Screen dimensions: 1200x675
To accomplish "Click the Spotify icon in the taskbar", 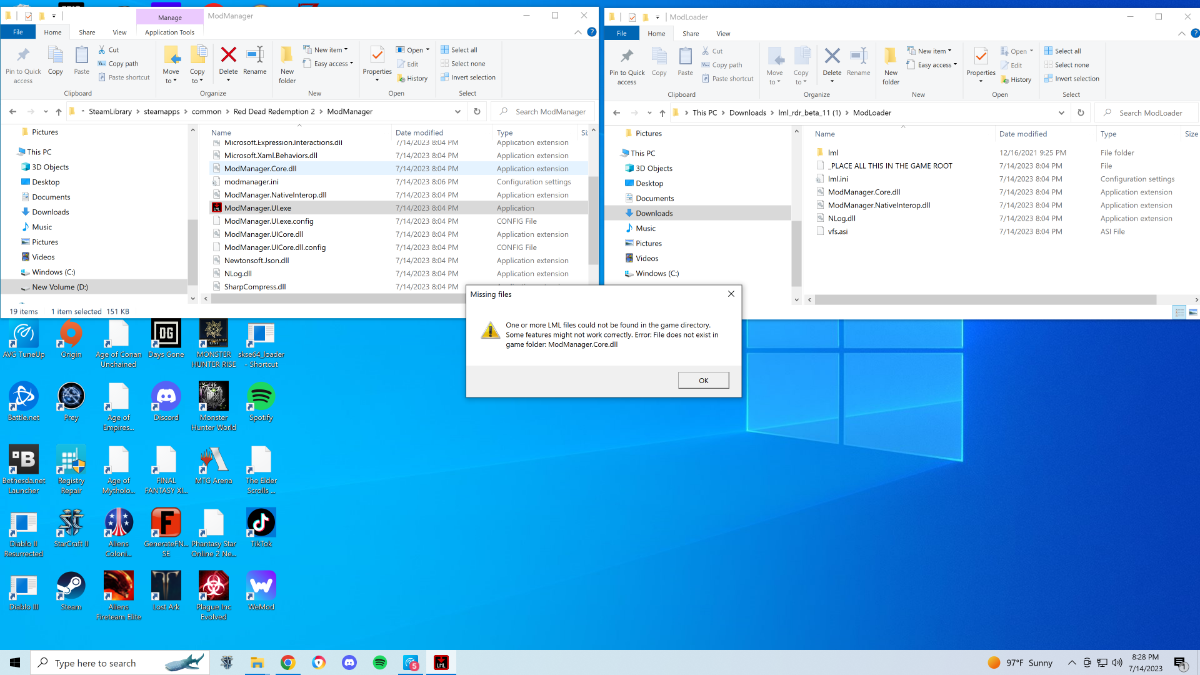I will 380,662.
